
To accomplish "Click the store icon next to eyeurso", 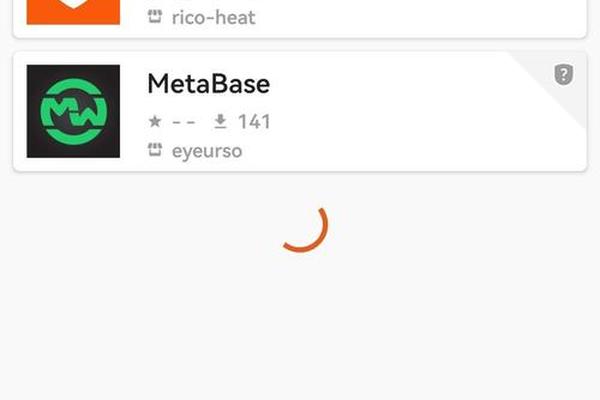I will pyautogui.click(x=155, y=150).
